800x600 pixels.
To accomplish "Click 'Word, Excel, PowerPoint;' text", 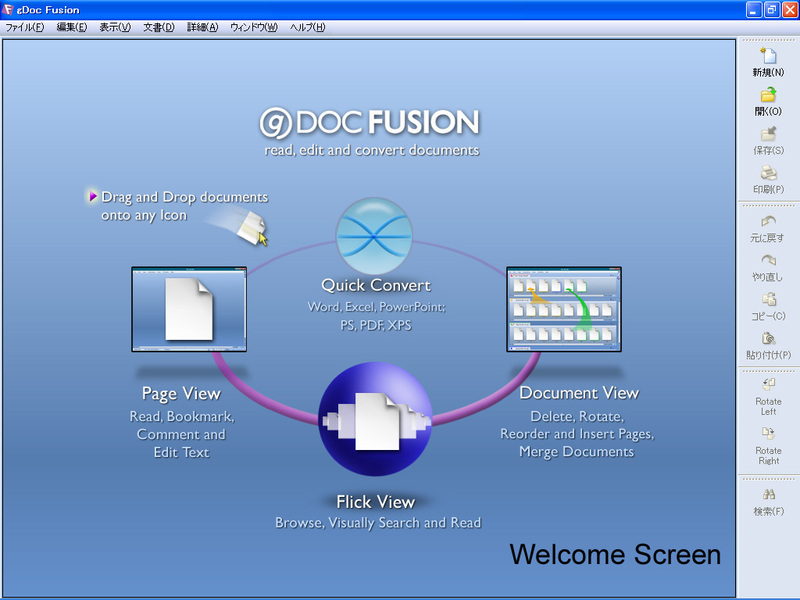I will pyautogui.click(x=377, y=307).
